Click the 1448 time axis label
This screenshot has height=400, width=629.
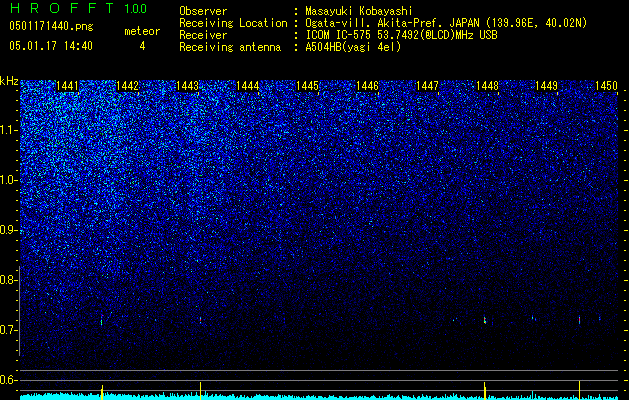tap(487, 86)
